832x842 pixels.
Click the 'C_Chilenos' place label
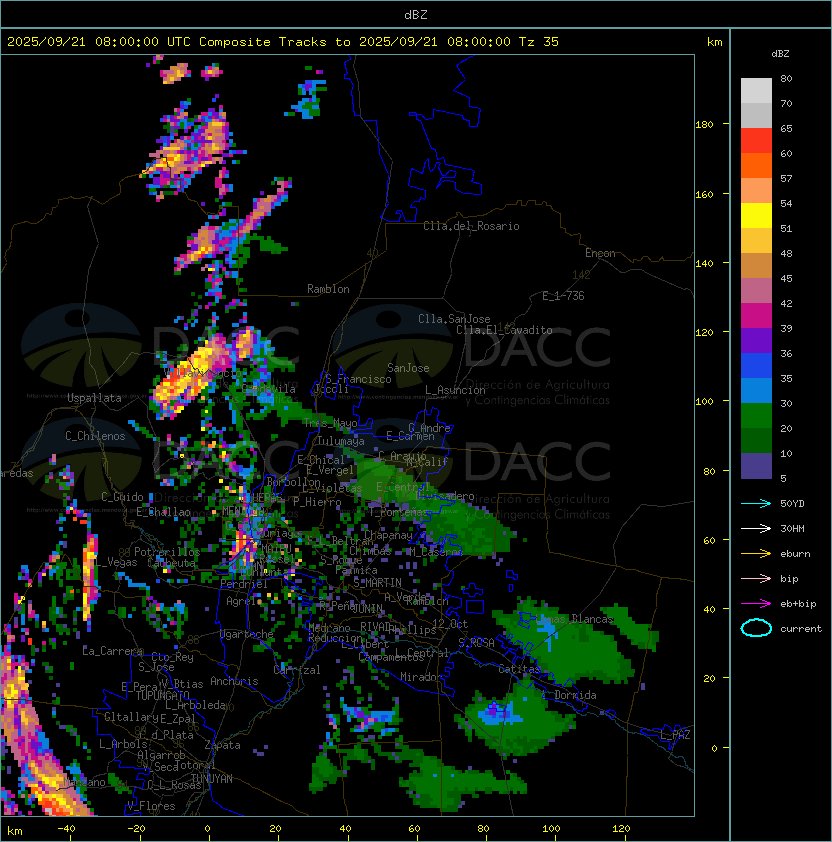point(95,436)
